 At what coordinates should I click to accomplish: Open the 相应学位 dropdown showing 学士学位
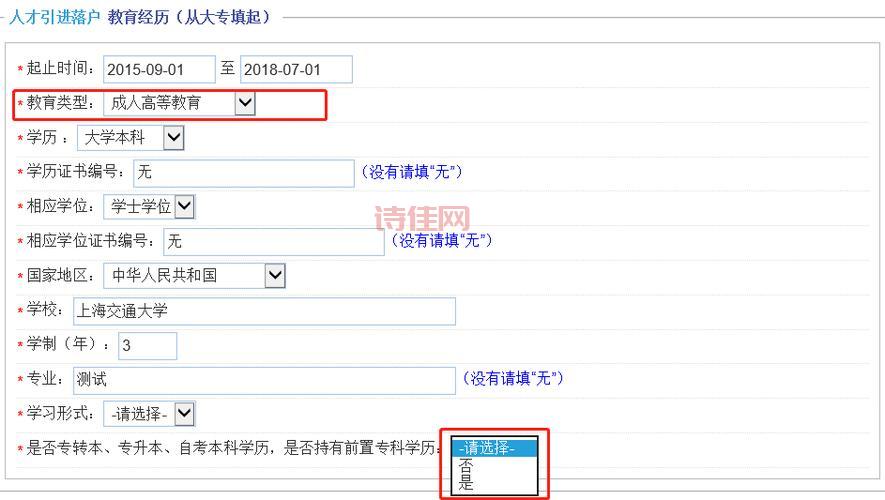(149, 207)
